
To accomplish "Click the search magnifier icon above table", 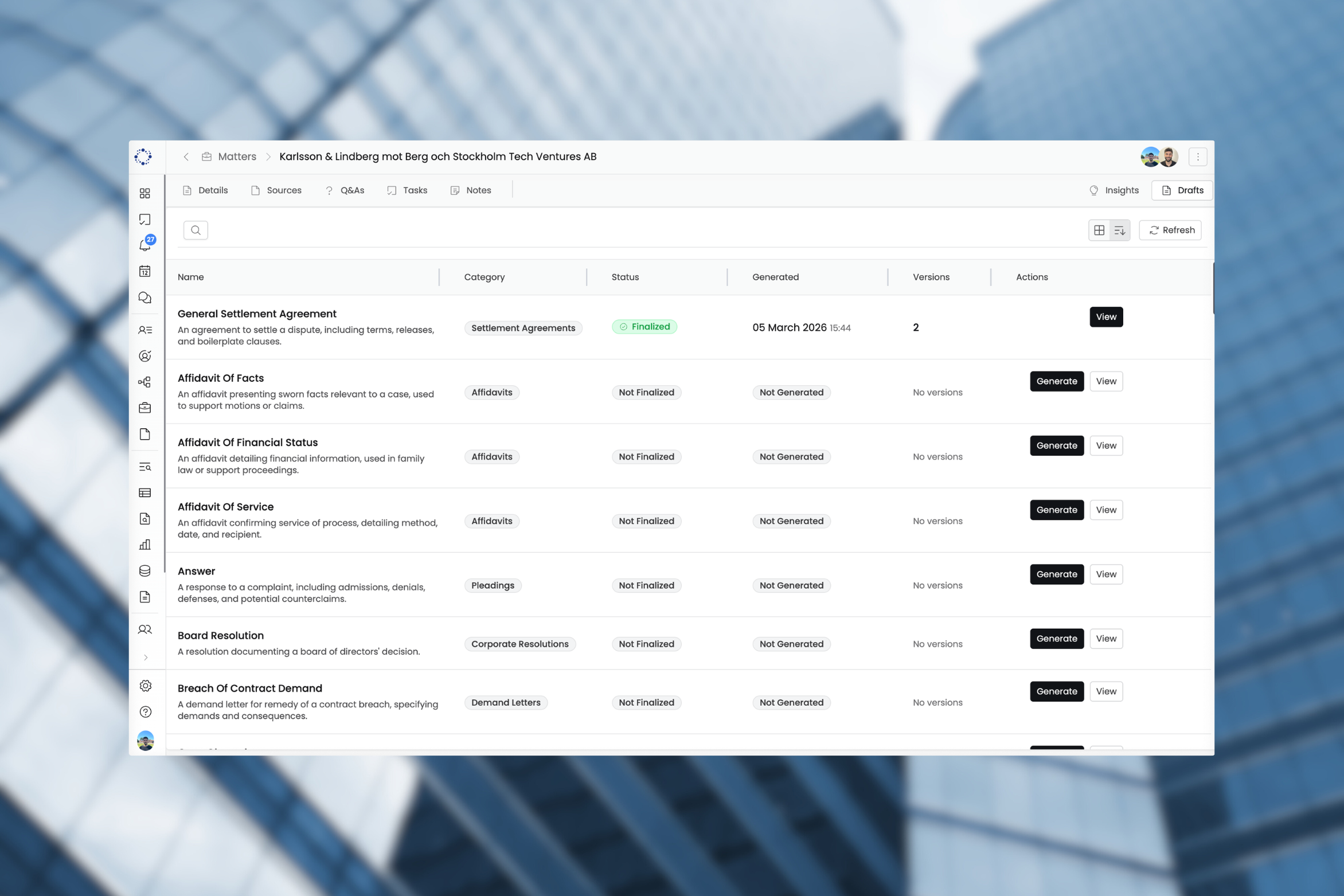I will 196,230.
